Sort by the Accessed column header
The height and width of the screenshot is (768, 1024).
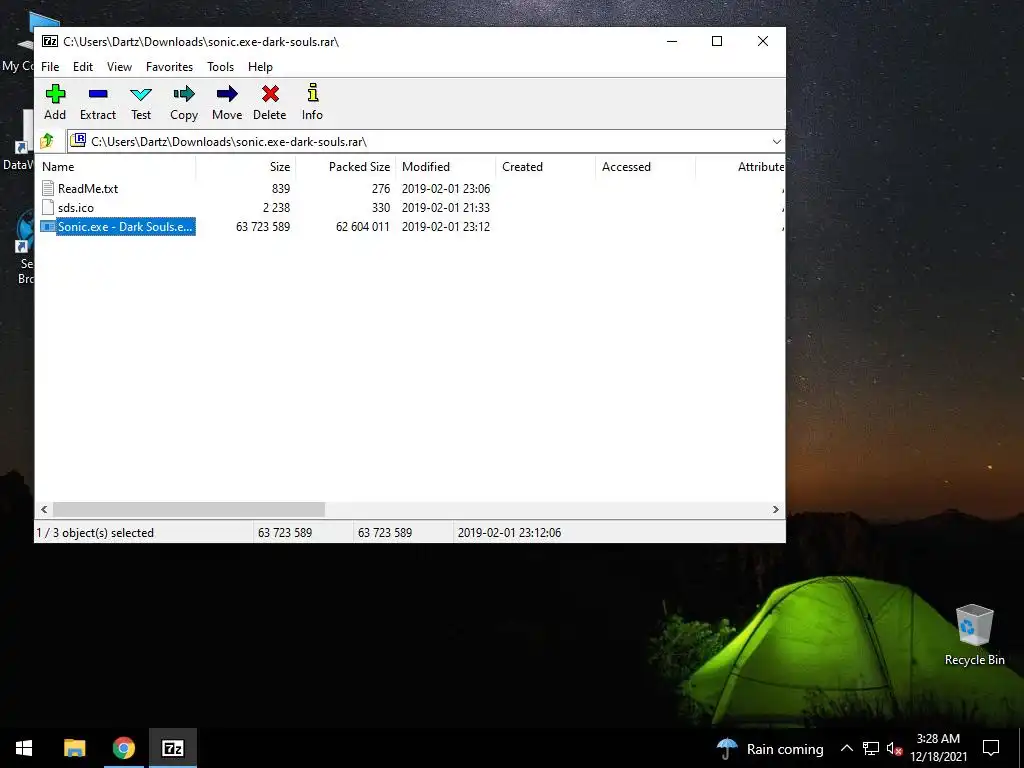[645, 167]
